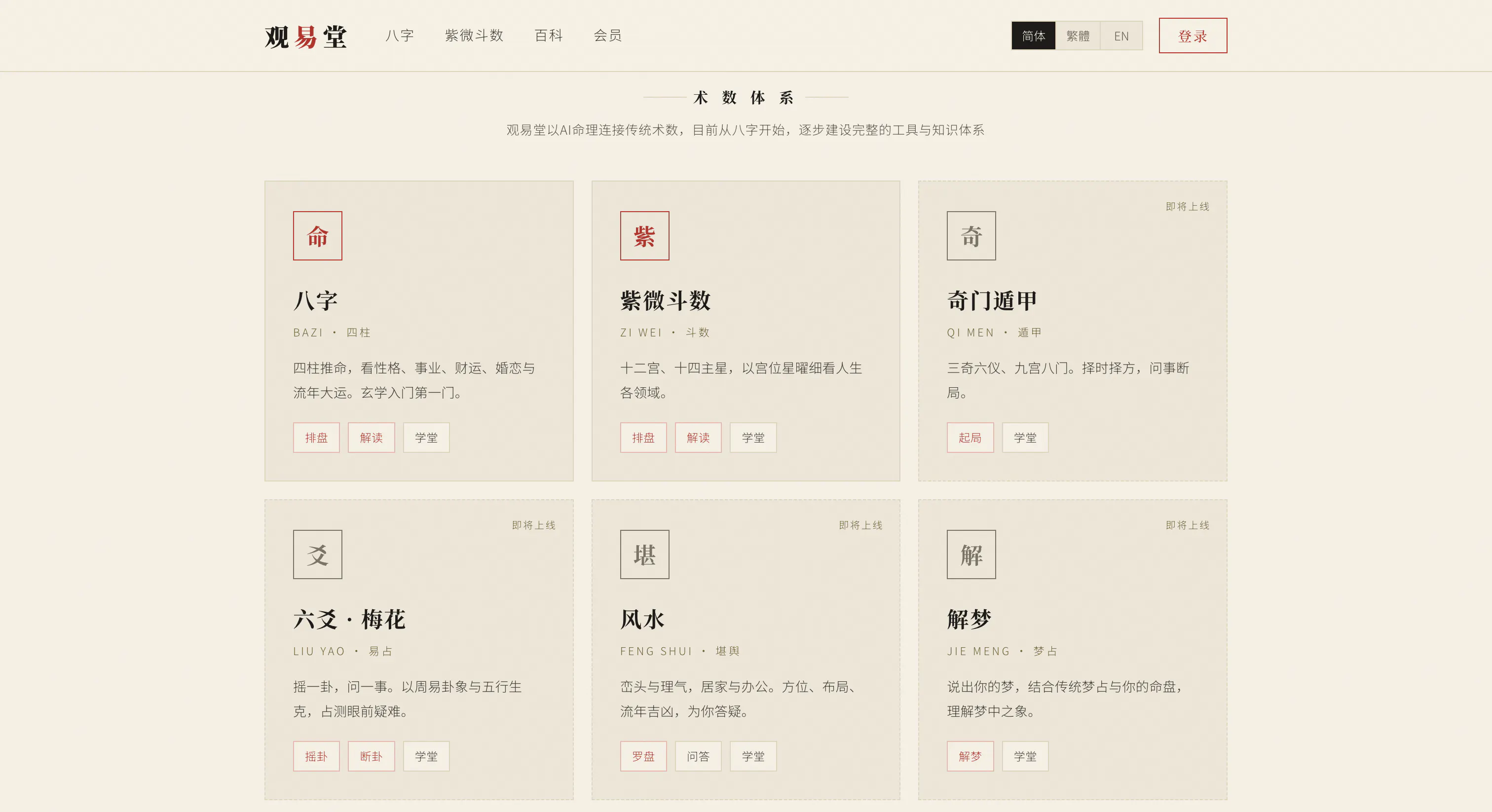Click the 观易堂以AI命理 intro sentence

pos(746,130)
